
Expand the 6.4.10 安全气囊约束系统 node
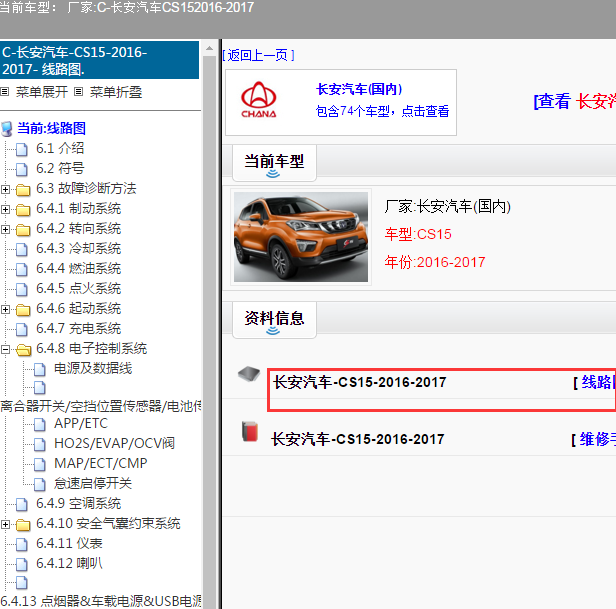point(5,525)
